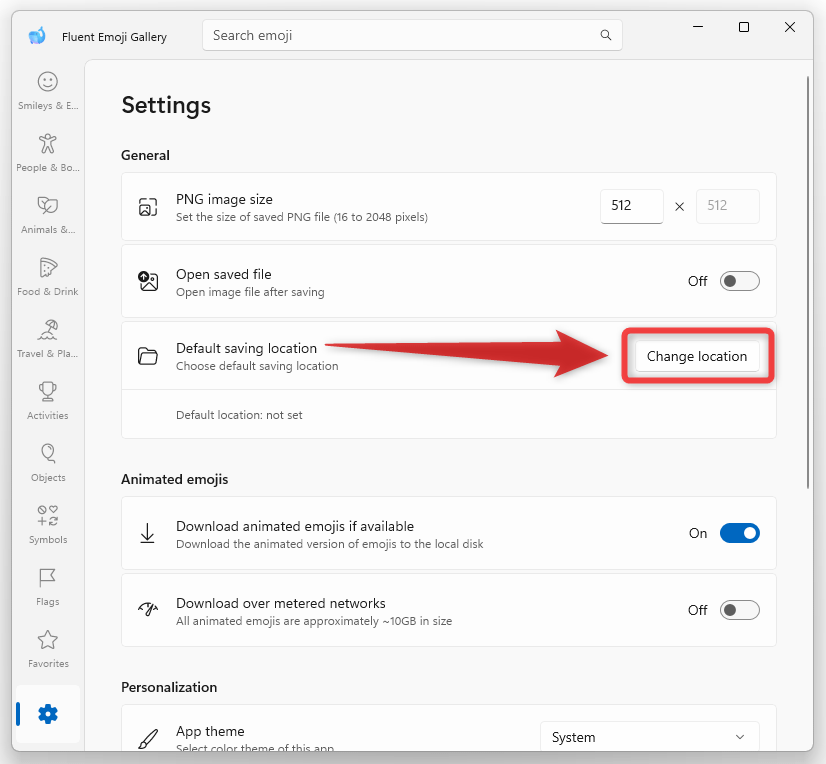Open the Animals & Nature category
The width and height of the screenshot is (826, 764).
click(47, 215)
